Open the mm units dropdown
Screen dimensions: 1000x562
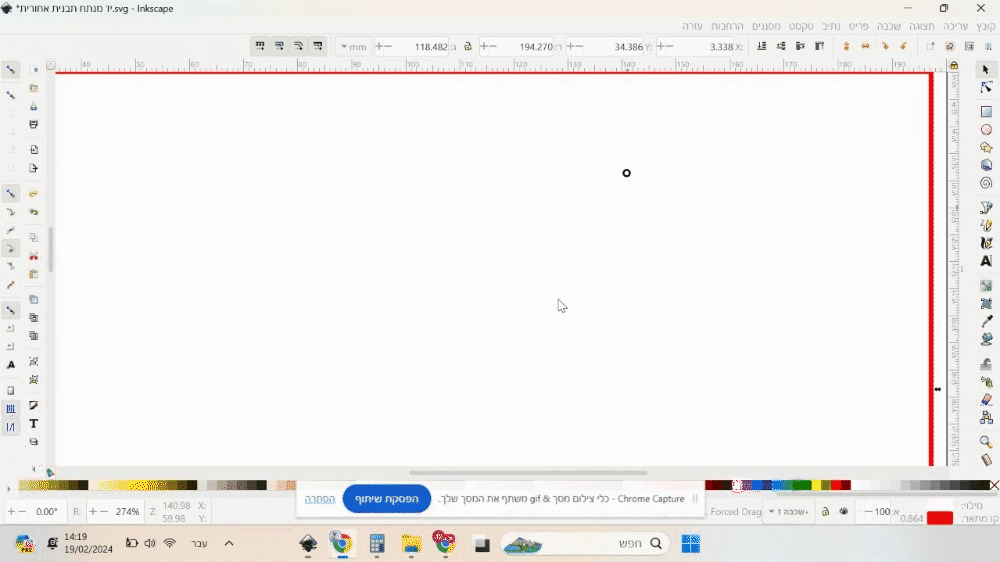(353, 47)
